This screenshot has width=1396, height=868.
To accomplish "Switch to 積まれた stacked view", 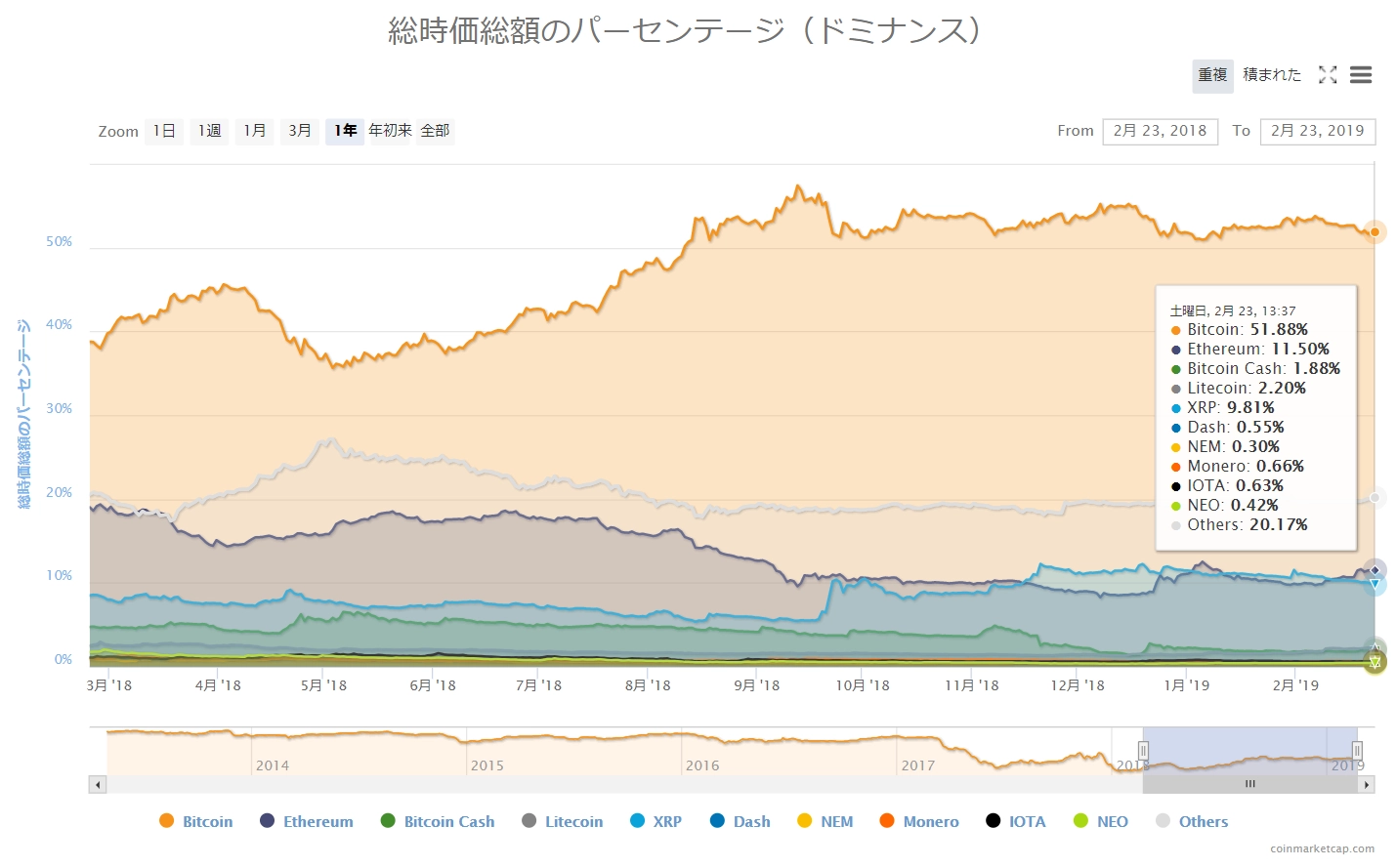I will pyautogui.click(x=1272, y=75).
